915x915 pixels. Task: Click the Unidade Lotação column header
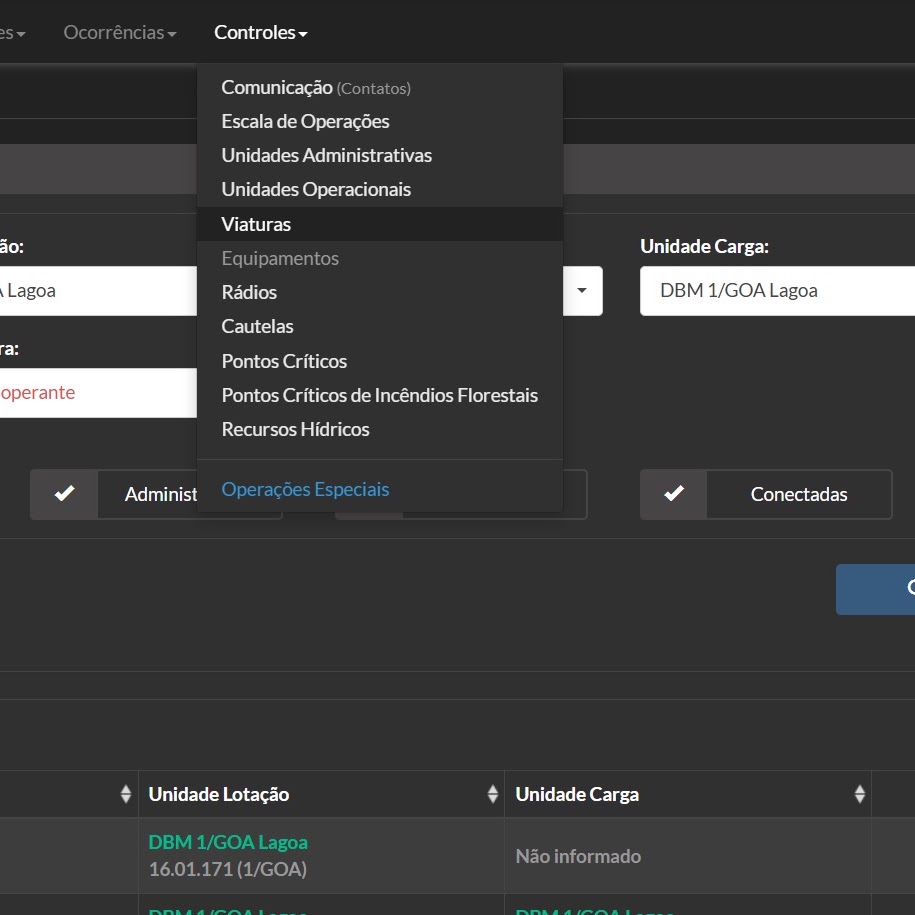321,794
